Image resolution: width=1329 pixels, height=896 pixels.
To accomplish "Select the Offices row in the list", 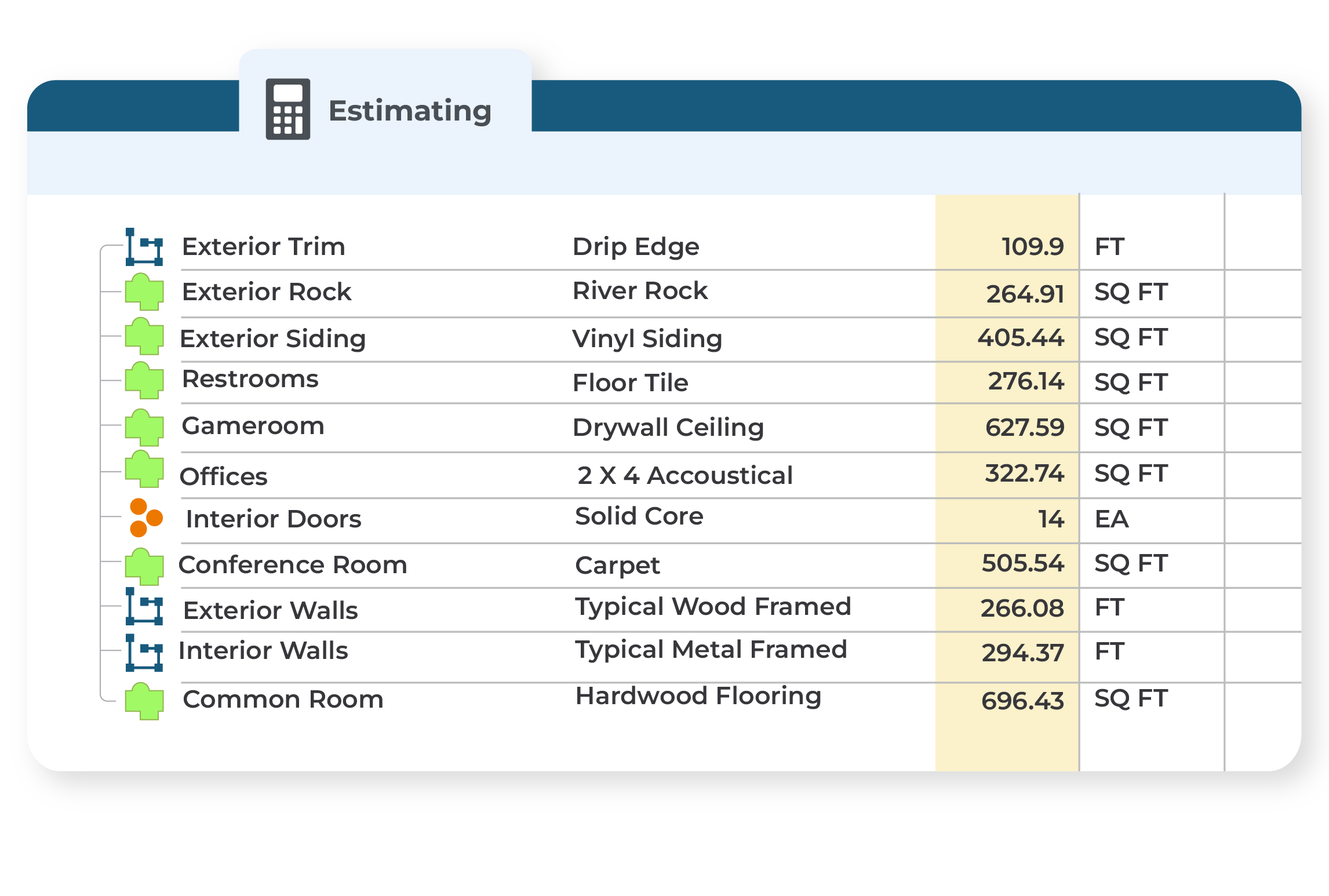I will (x=224, y=475).
